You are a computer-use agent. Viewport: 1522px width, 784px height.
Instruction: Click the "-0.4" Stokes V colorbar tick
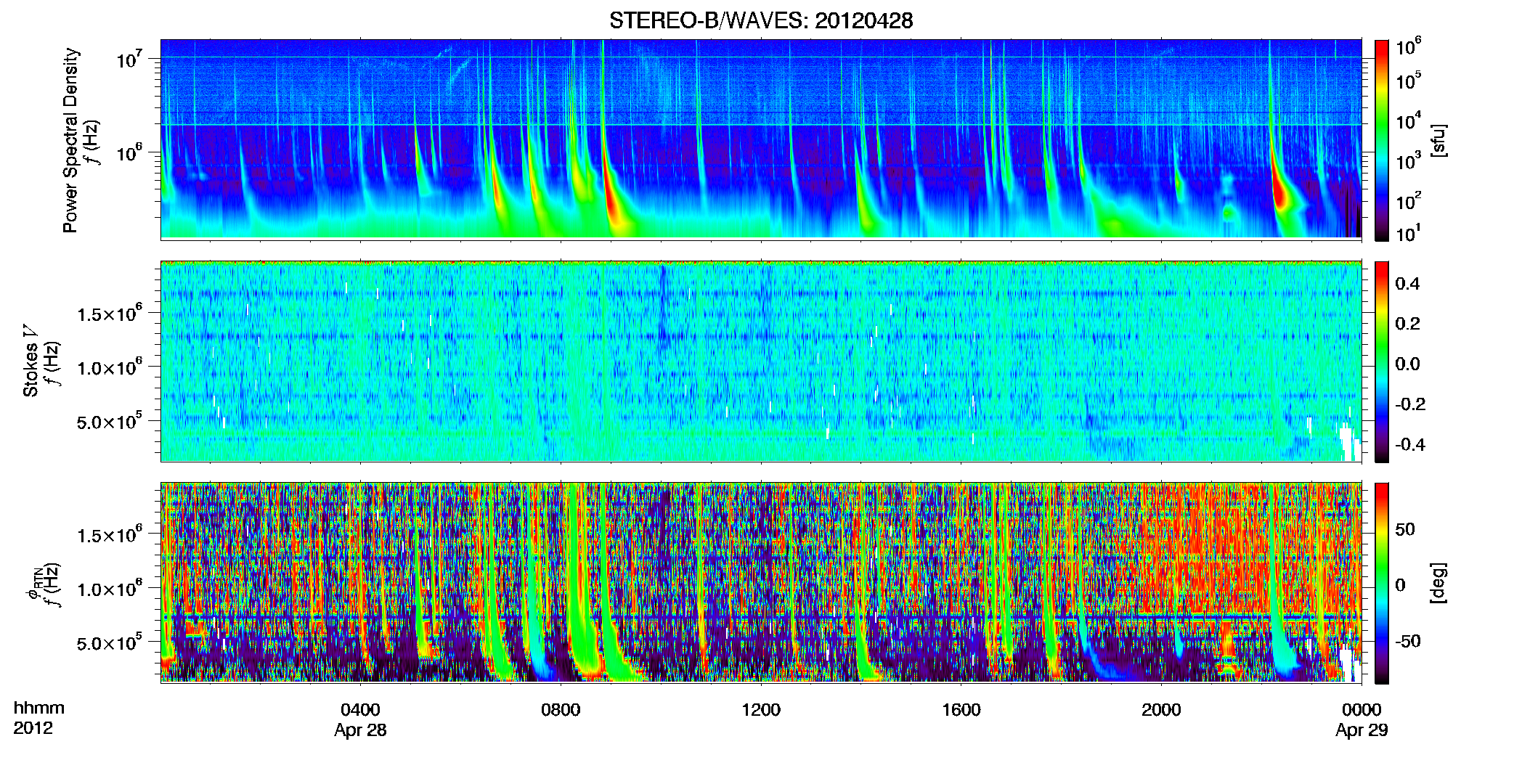click(x=1410, y=445)
